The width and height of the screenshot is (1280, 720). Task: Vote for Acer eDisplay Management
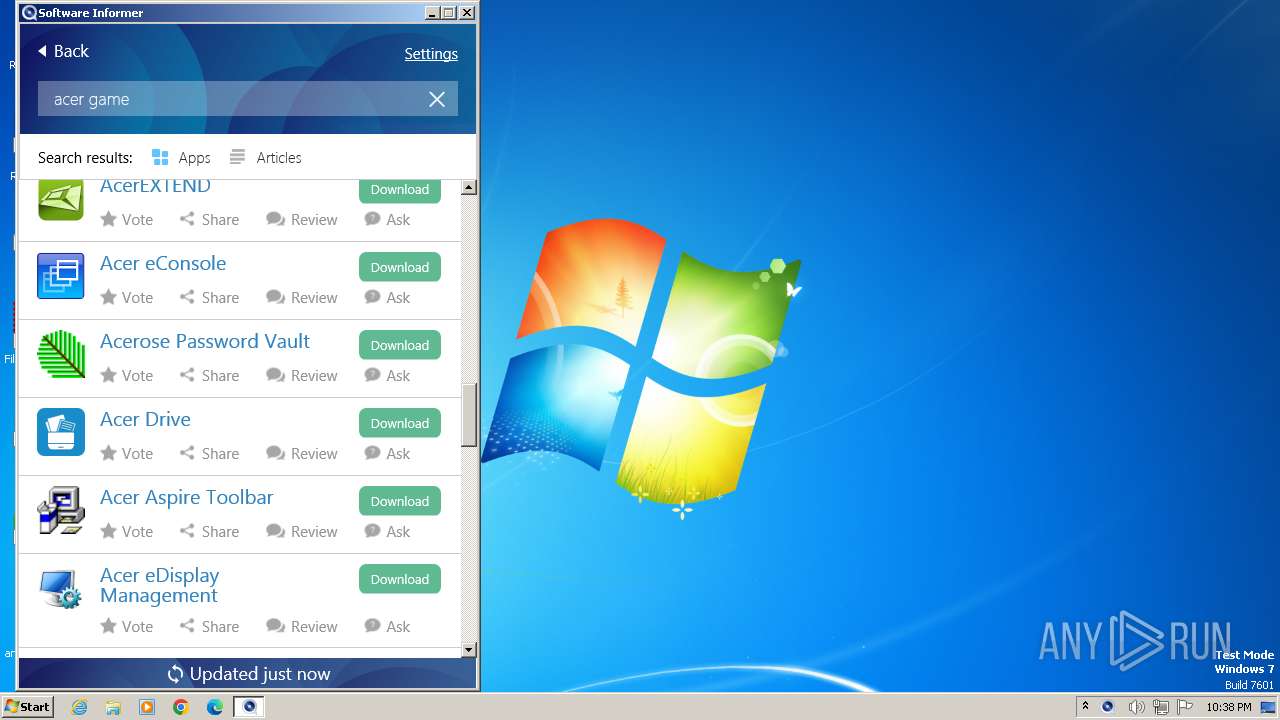pyautogui.click(x=126, y=626)
